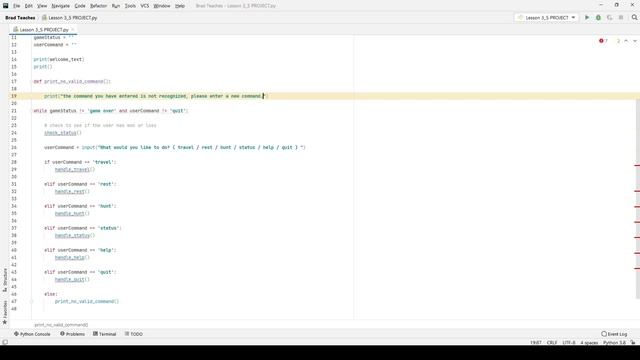Open Python Console tool window
Viewport: 640px width, 360px height.
click(32, 334)
